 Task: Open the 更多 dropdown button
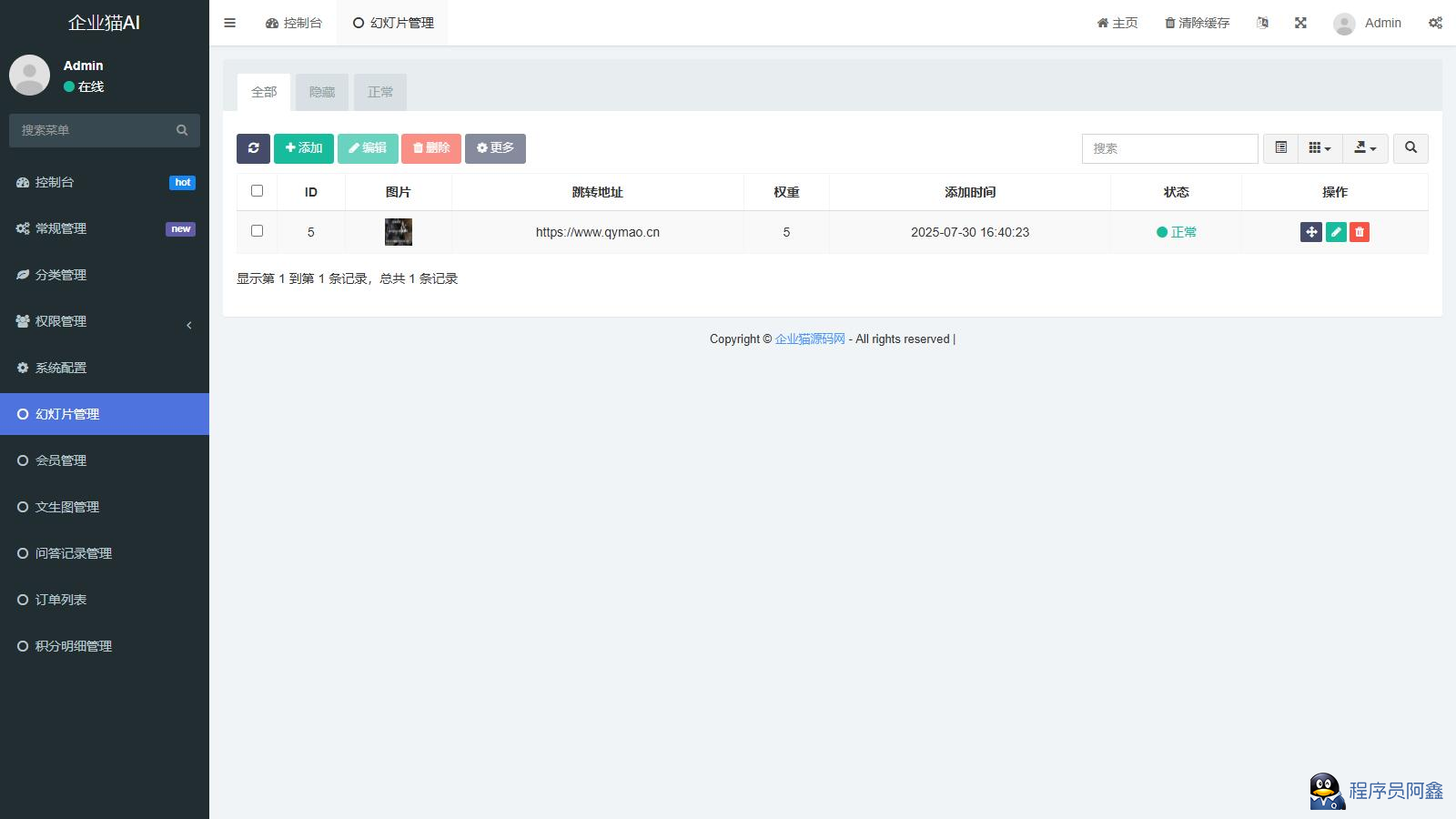[495, 148]
